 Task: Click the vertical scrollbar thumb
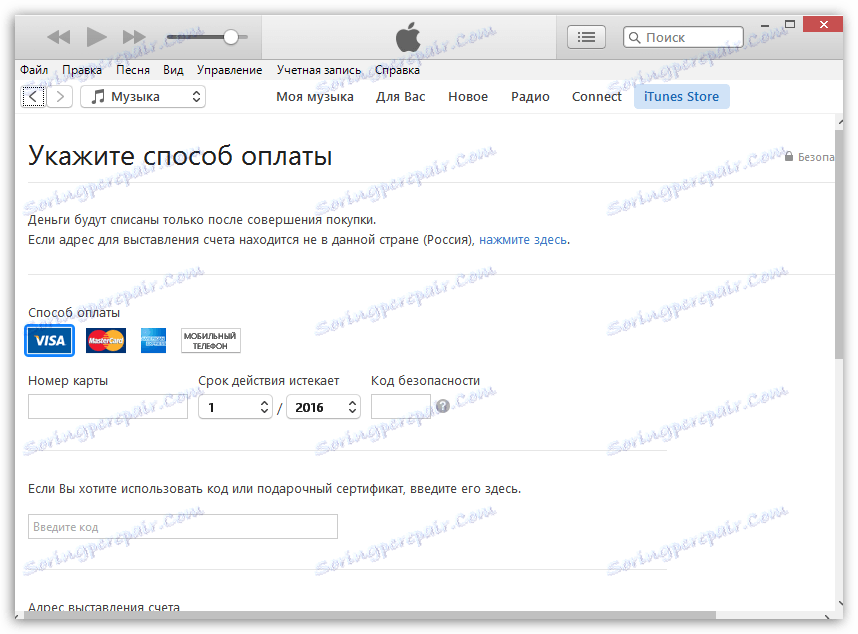[839, 245]
